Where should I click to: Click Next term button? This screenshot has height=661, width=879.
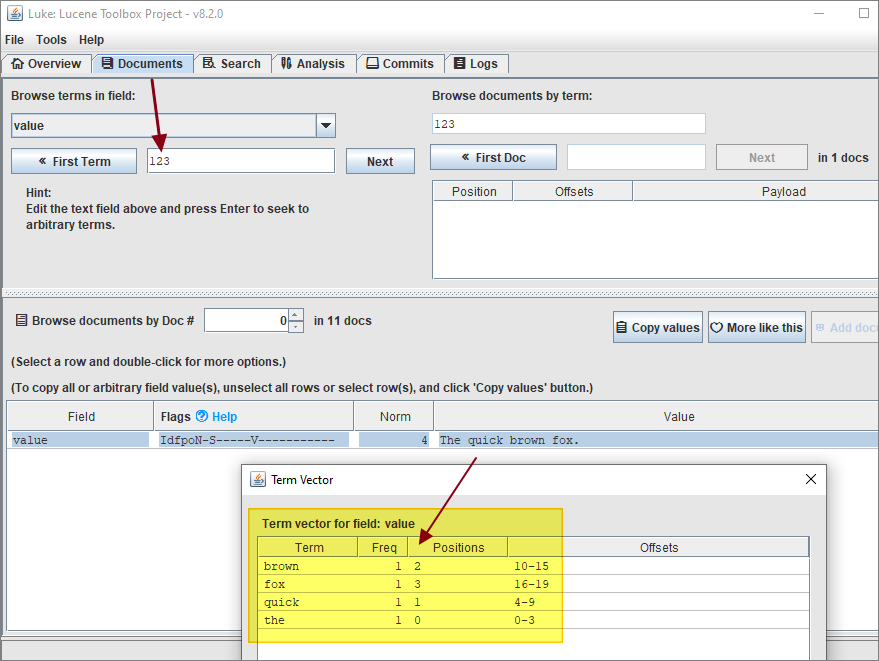click(380, 162)
